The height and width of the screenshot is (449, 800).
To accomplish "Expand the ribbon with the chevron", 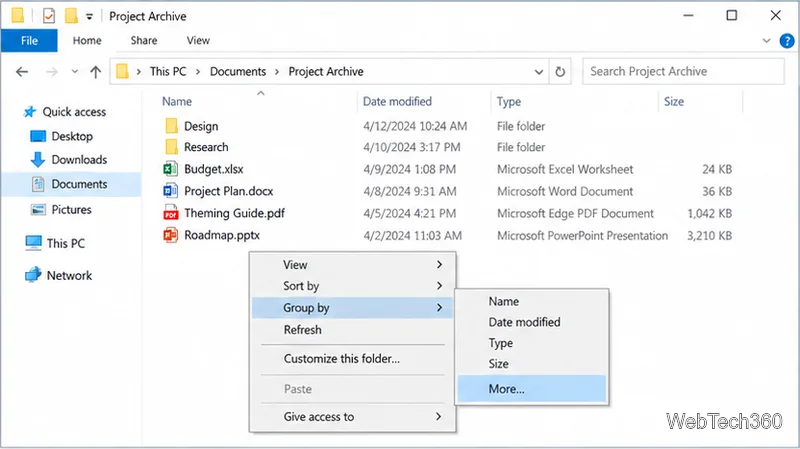I will coord(766,41).
